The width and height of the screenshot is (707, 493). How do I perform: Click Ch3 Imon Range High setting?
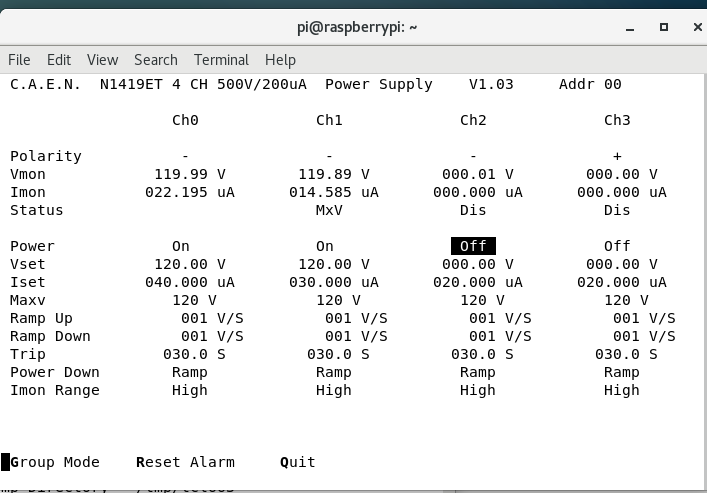(621, 391)
